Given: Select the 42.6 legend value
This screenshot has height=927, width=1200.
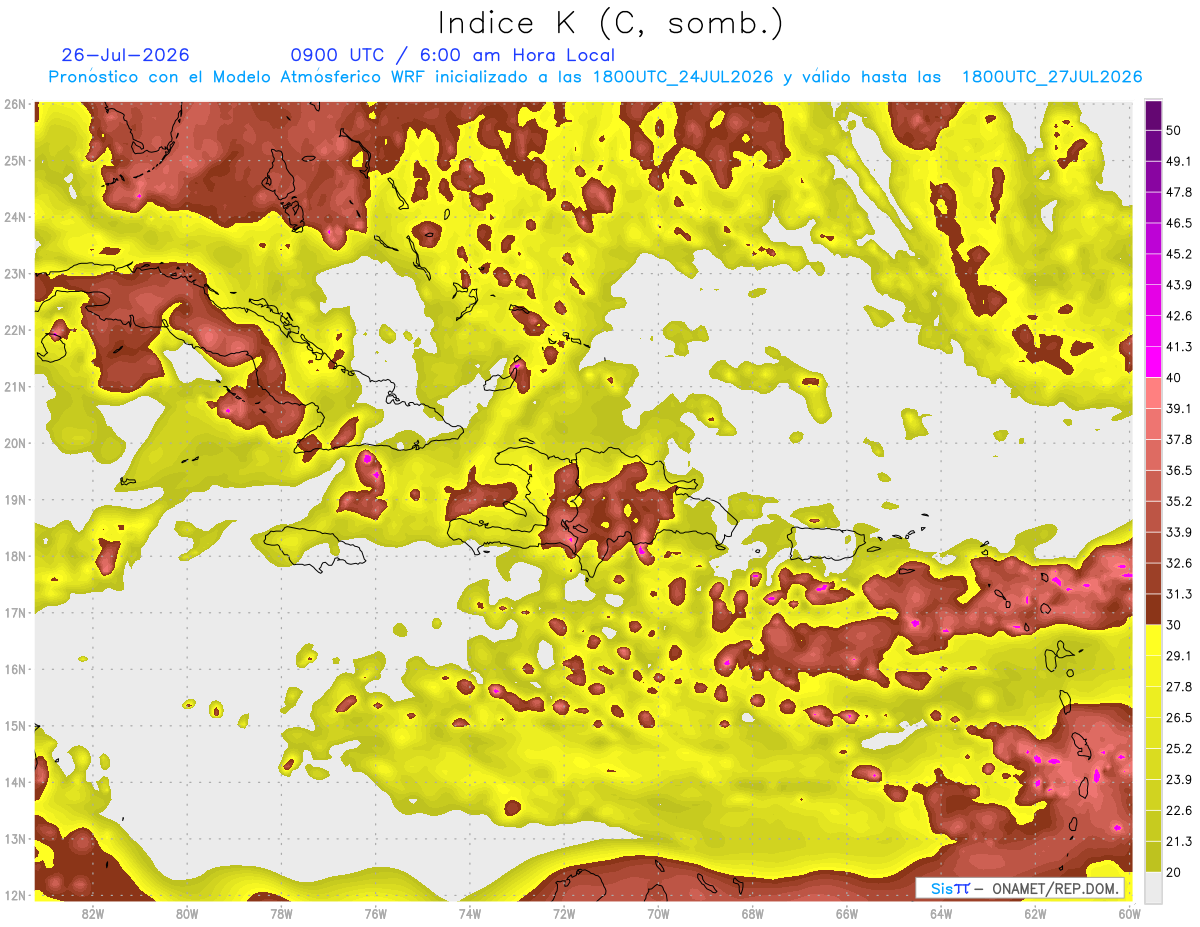Looking at the screenshot, I should 1178,316.
